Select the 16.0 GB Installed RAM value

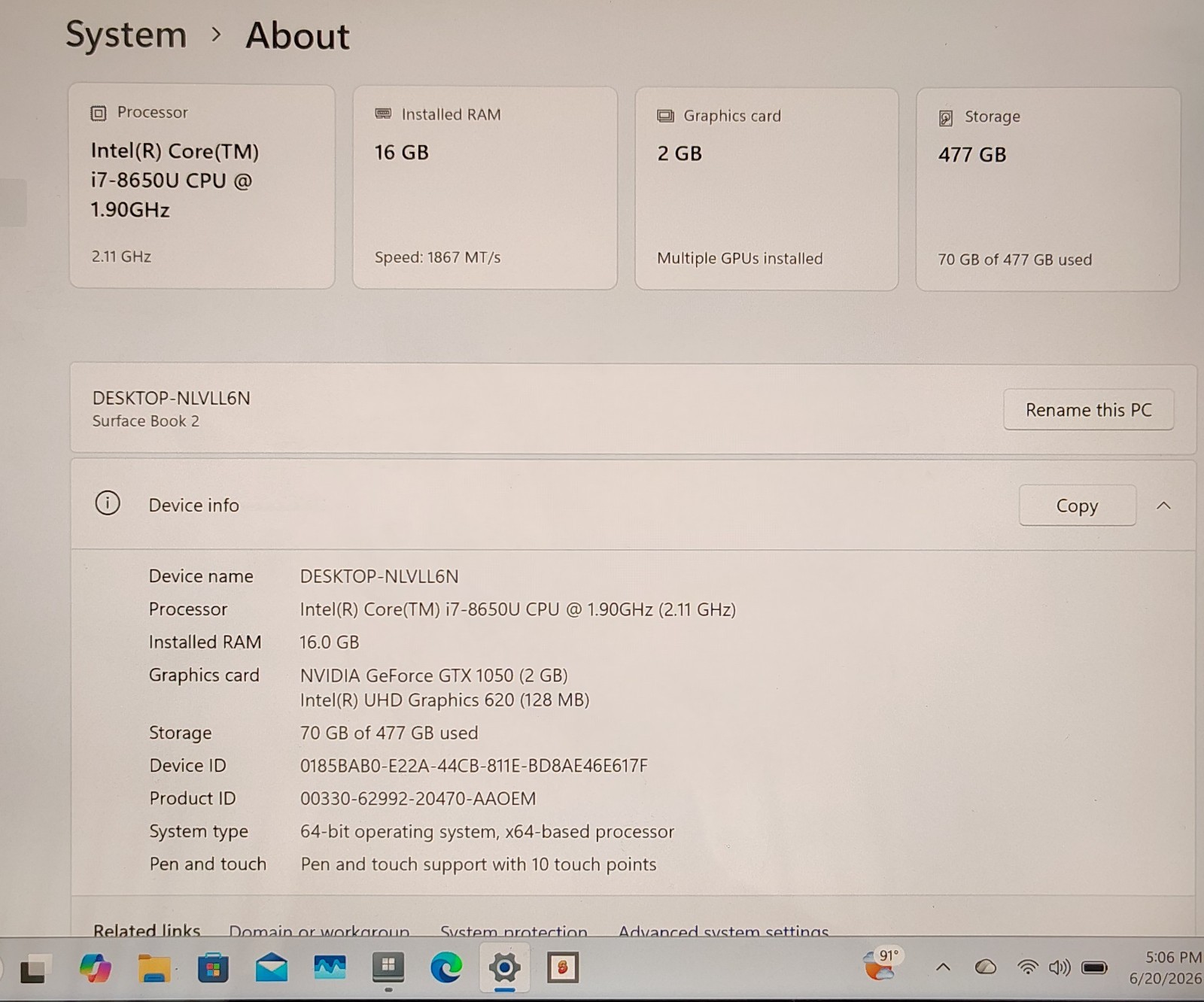(x=329, y=642)
